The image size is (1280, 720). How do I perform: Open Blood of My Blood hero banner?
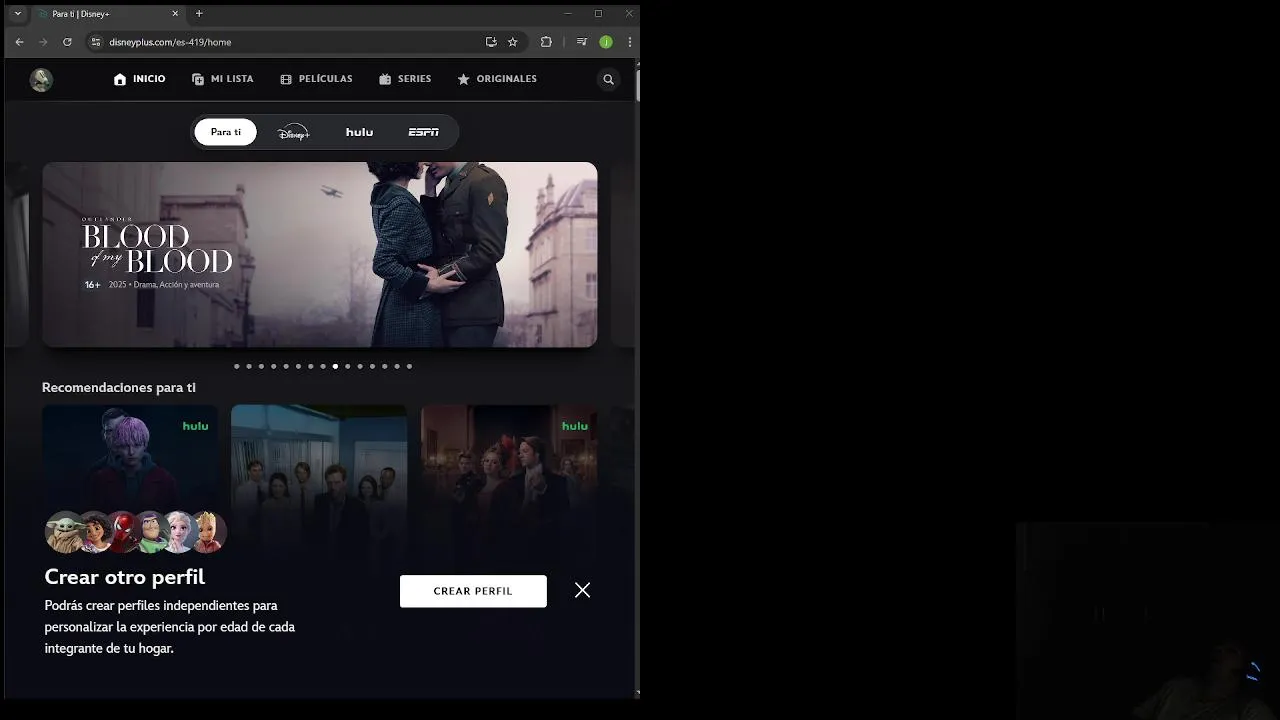[x=320, y=255]
